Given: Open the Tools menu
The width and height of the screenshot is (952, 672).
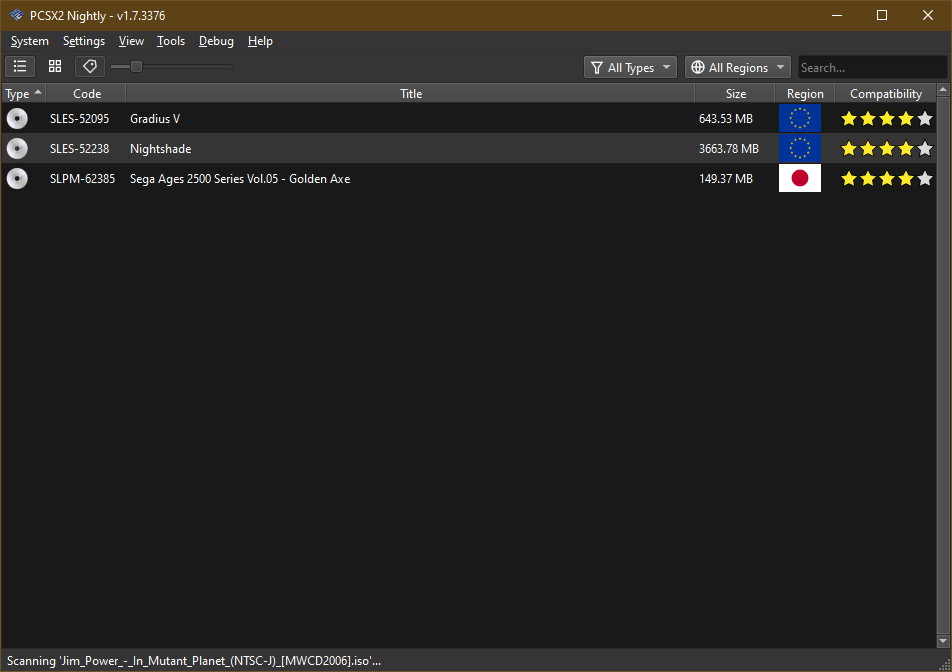Looking at the screenshot, I should tap(171, 41).
